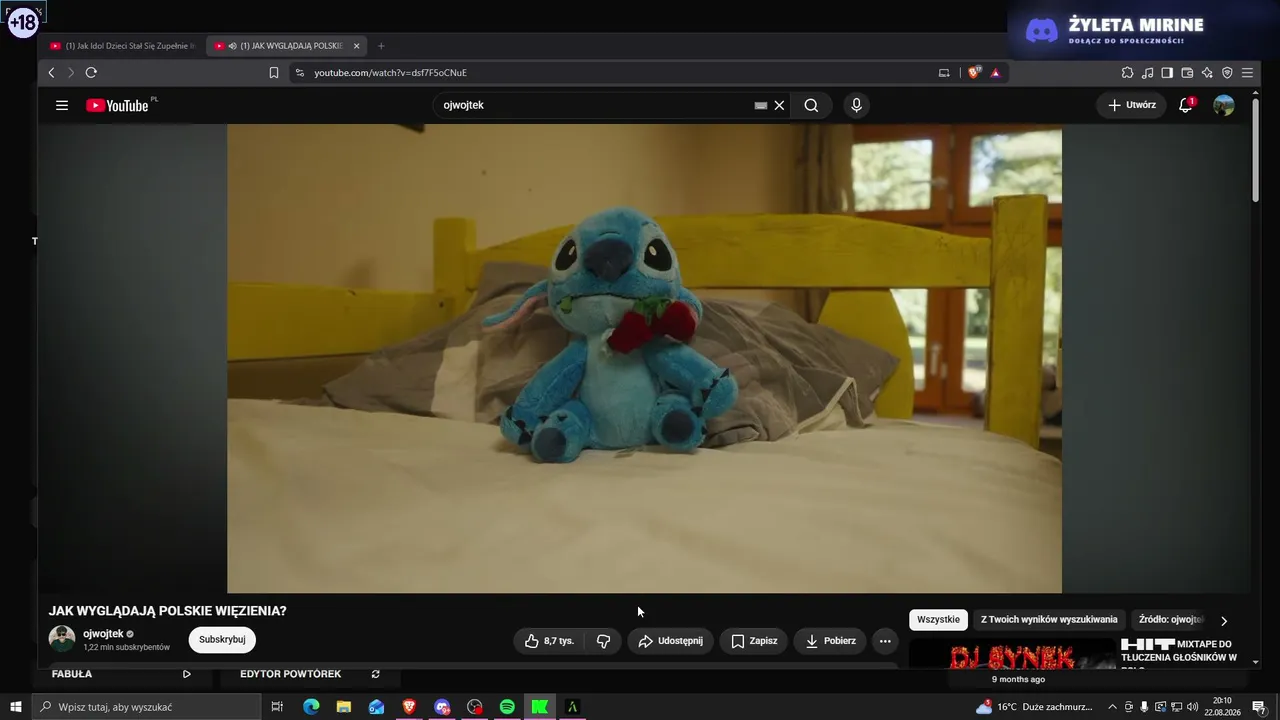Image resolution: width=1280 pixels, height=720 pixels.
Task: Open YouTube notifications bell
Action: click(1186, 105)
